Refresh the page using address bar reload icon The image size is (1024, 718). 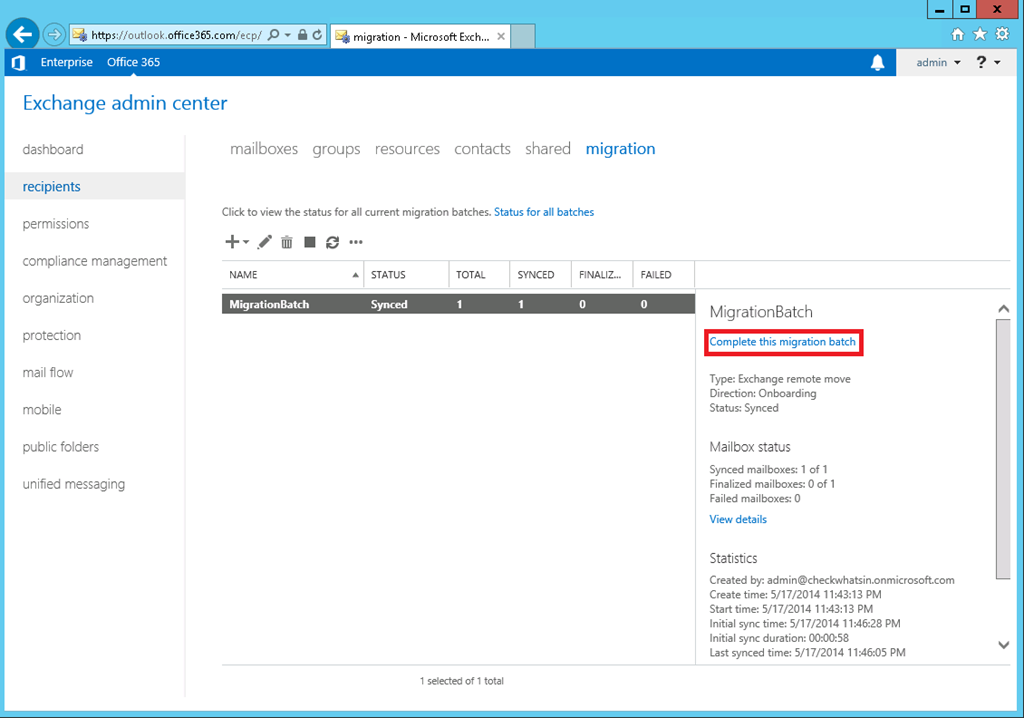tap(317, 35)
